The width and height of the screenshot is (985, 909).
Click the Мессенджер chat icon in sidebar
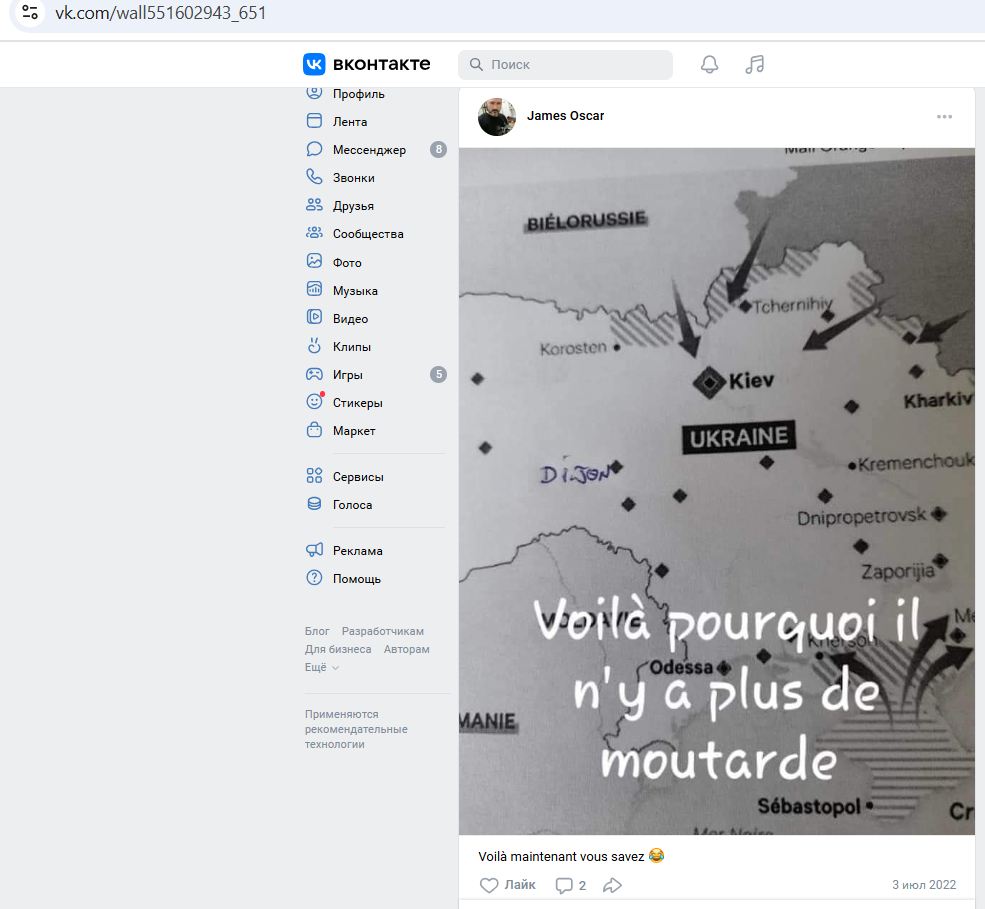pyautogui.click(x=315, y=150)
